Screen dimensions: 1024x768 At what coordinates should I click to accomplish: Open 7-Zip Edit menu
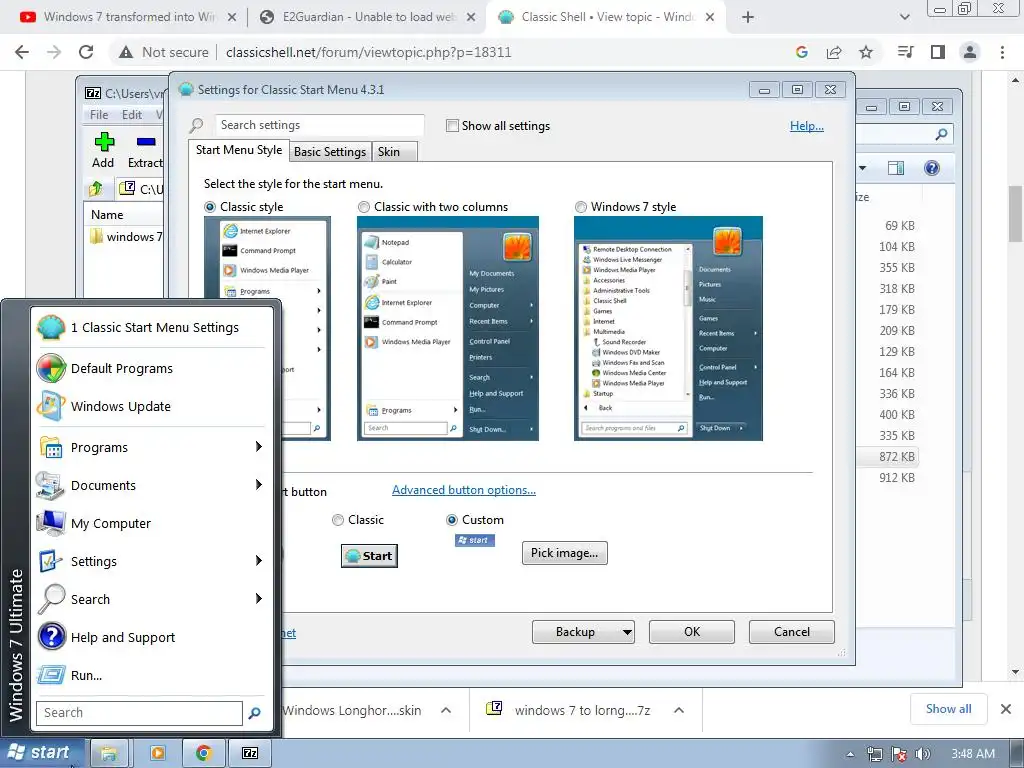tap(132, 115)
